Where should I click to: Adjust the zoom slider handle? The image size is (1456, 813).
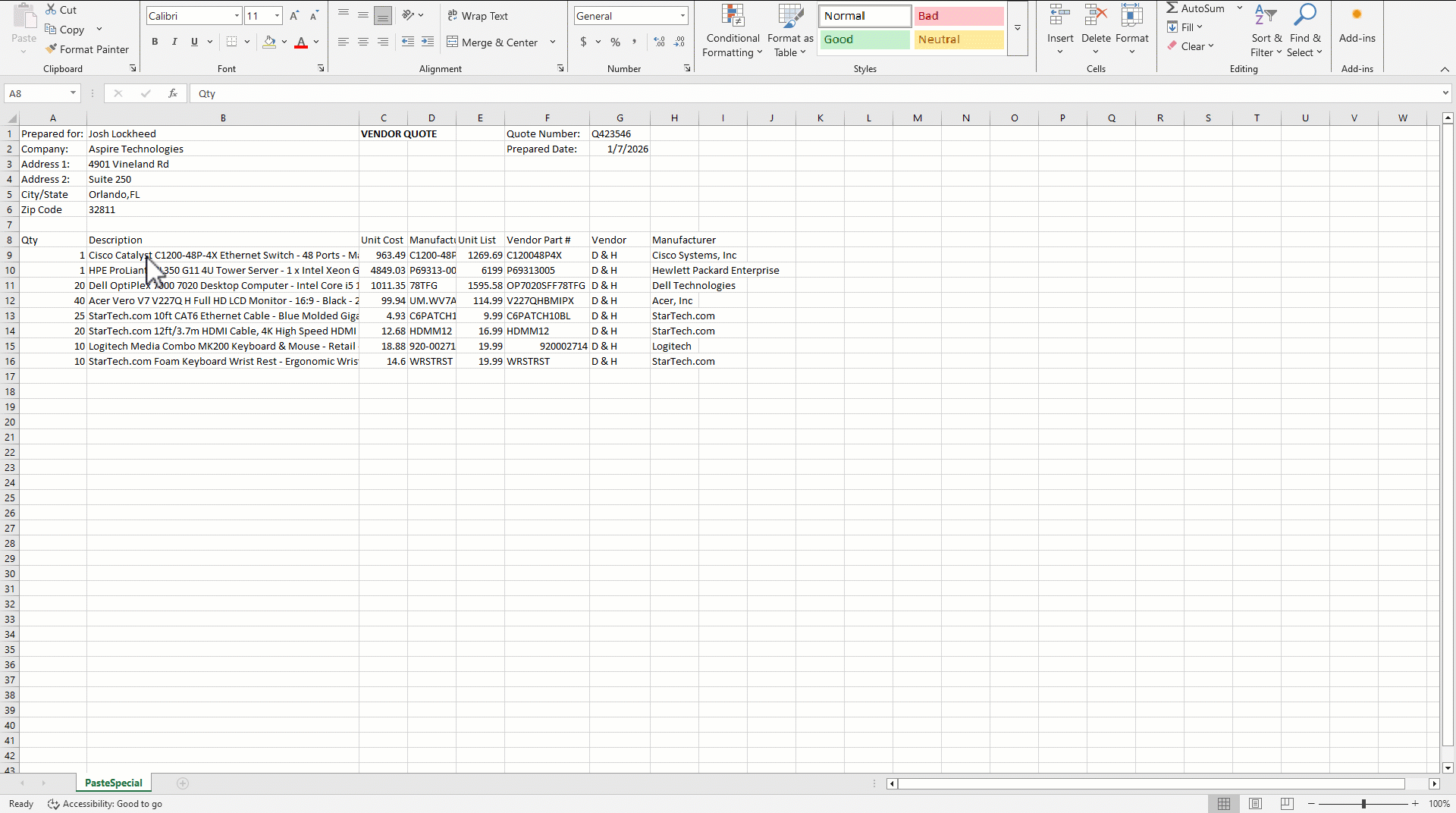pyautogui.click(x=1363, y=804)
